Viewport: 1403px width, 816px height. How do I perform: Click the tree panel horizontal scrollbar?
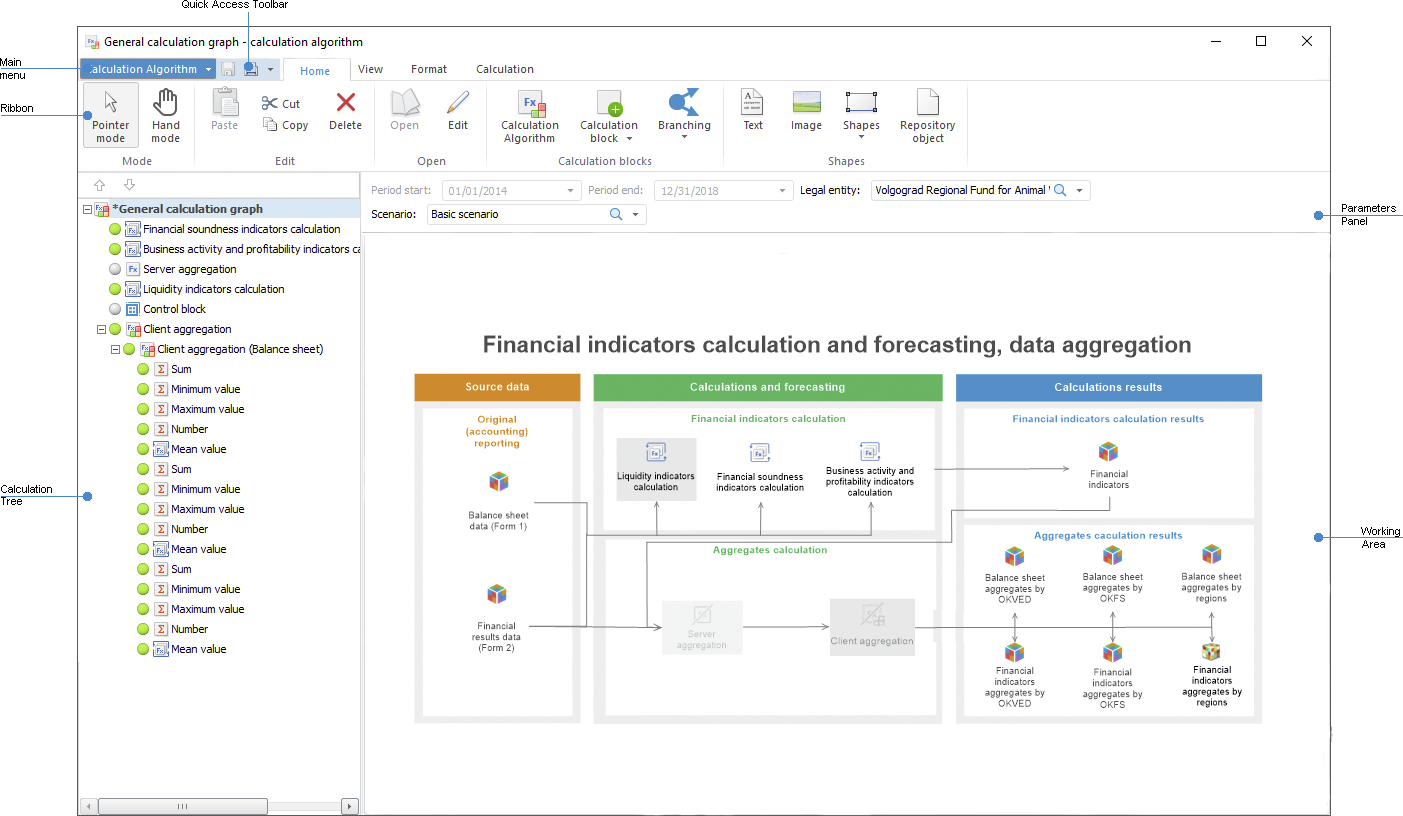click(182, 806)
